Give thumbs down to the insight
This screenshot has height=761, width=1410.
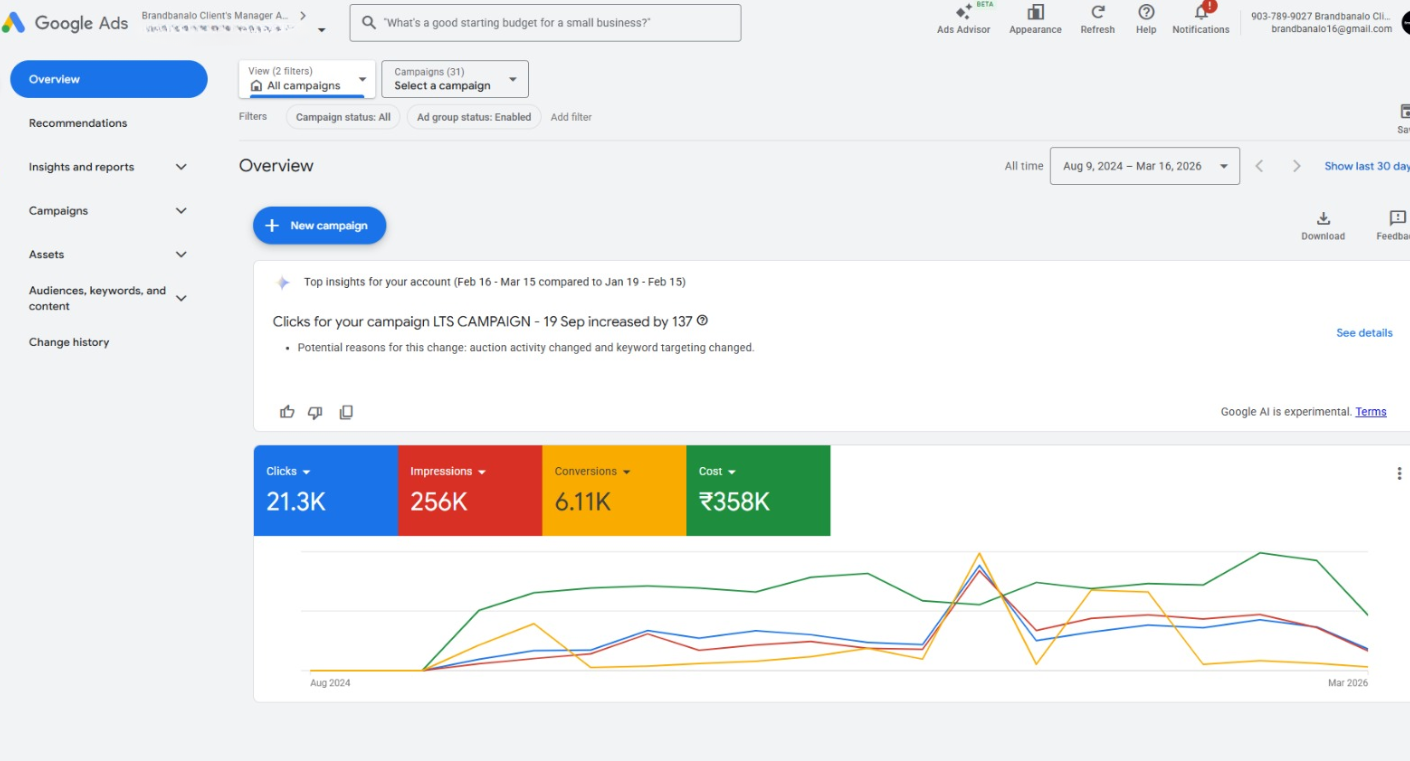click(315, 412)
